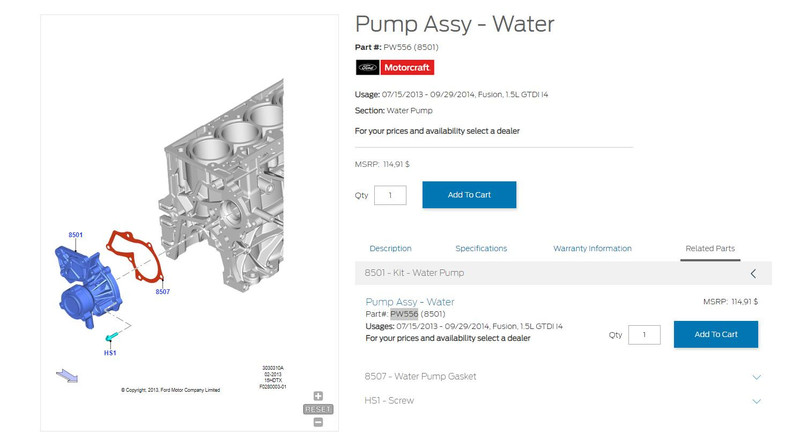Zoom out of the parts diagram

tap(318, 422)
